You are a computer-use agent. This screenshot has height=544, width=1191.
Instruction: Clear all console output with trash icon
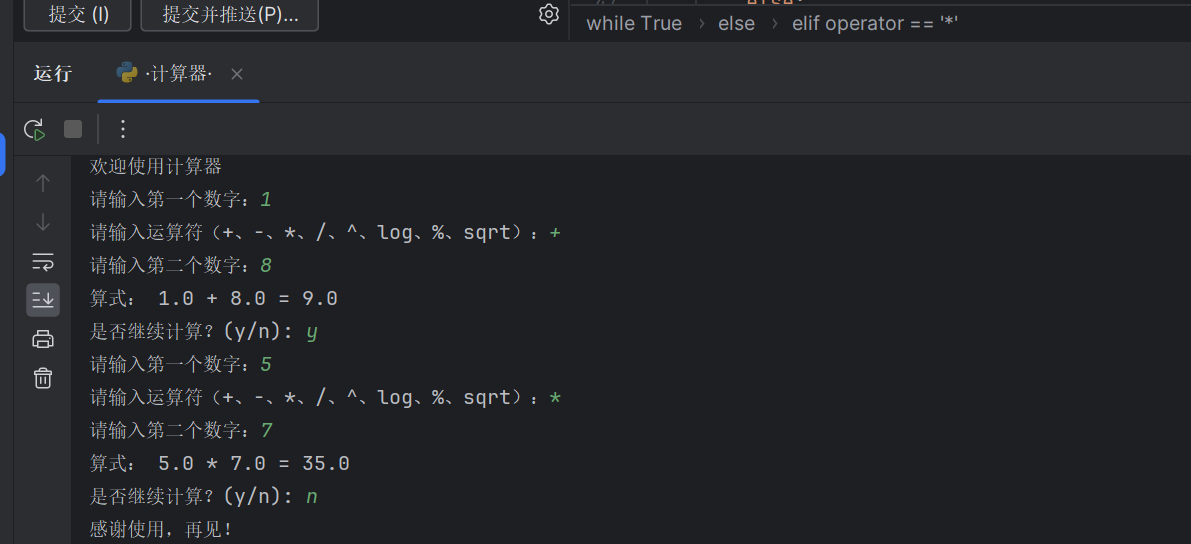[43, 378]
